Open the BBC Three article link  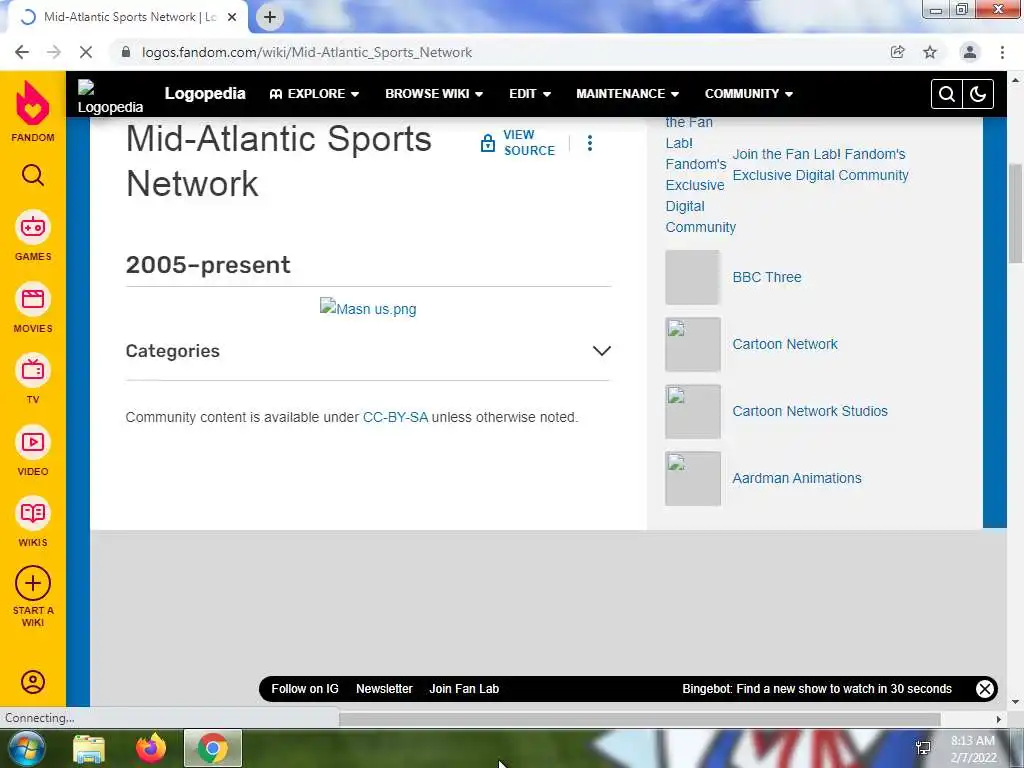pyautogui.click(x=767, y=277)
